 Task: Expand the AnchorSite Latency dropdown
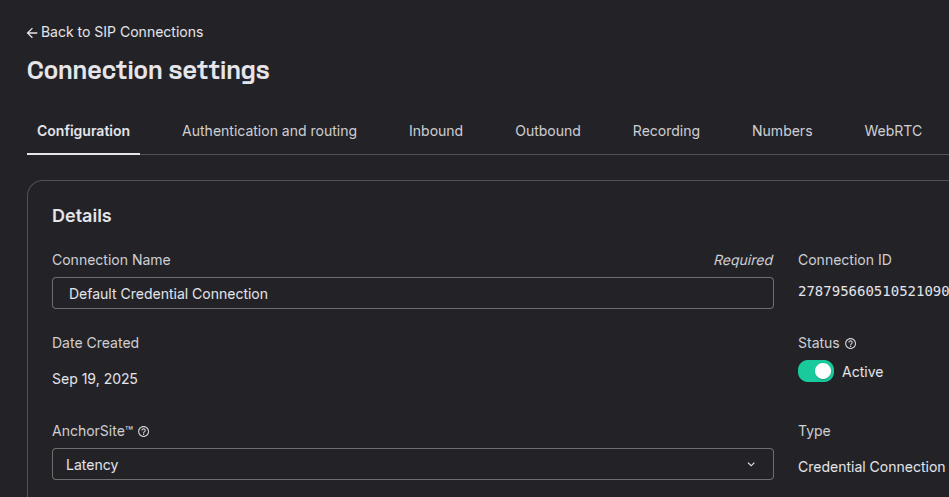pos(413,464)
